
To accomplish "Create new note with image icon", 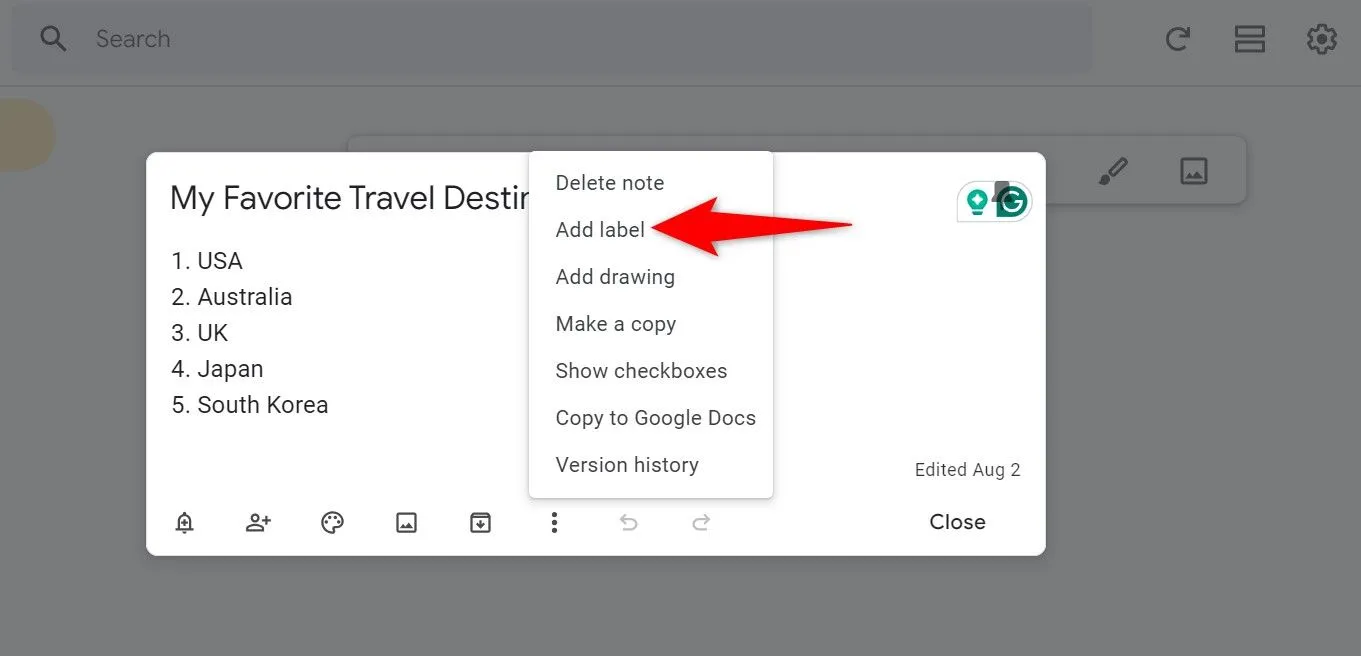I will pyautogui.click(x=1194, y=171).
